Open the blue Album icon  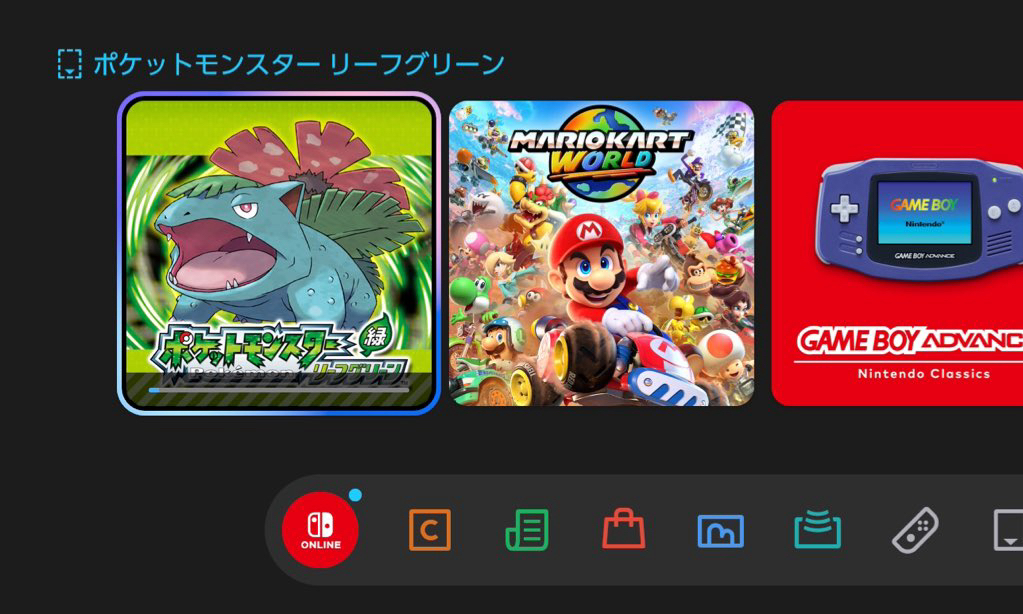pyautogui.click(x=720, y=530)
